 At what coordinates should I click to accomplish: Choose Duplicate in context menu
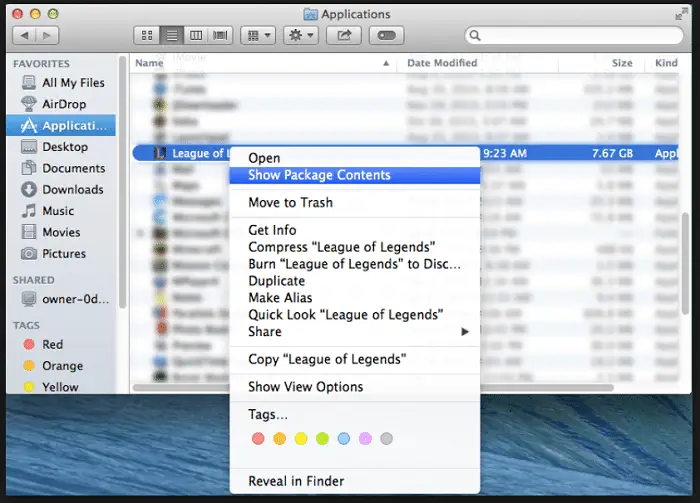tap(354, 281)
